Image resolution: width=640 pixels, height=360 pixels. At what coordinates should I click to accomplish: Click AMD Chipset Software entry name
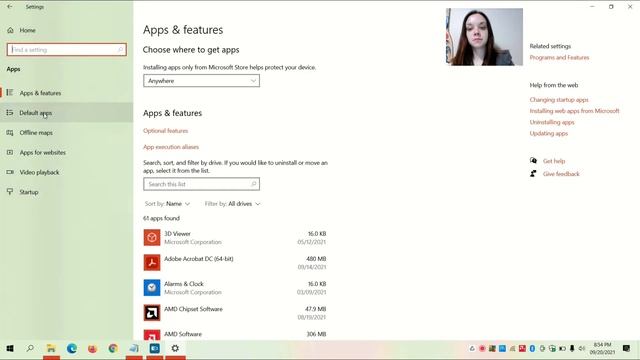pyautogui.click(x=193, y=309)
